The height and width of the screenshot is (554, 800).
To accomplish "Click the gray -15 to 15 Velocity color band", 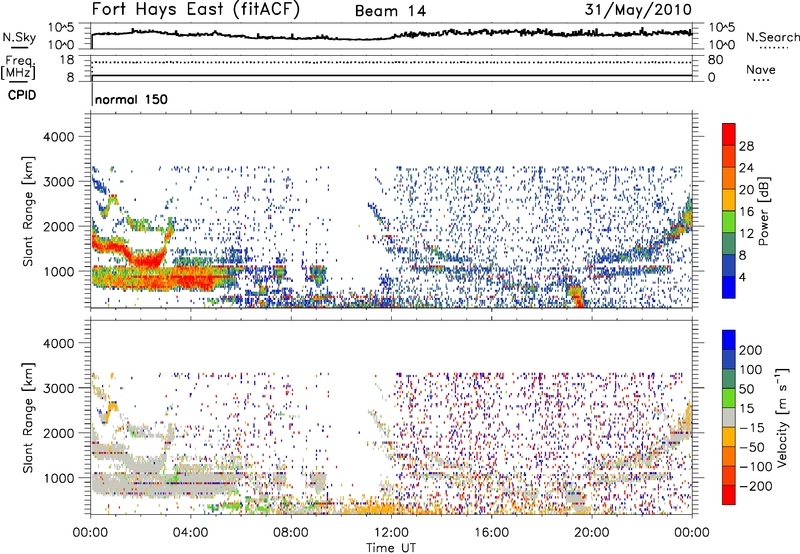I will (729, 417).
